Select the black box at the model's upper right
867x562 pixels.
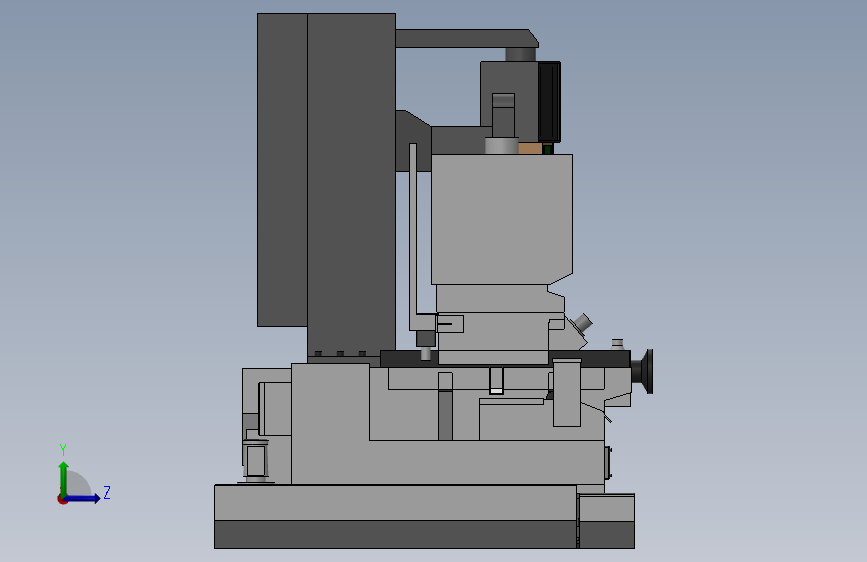pyautogui.click(x=549, y=102)
